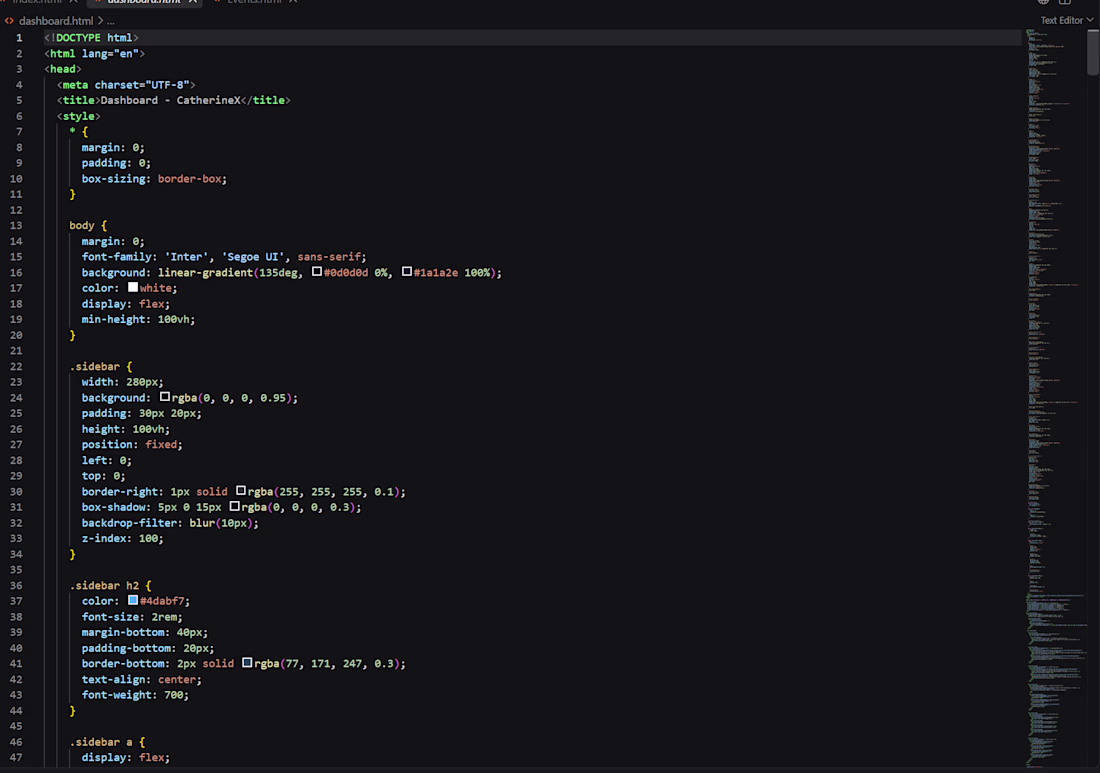1100x773 pixels.
Task: Click the '<head>' tag on line 3
Action: click(62, 69)
